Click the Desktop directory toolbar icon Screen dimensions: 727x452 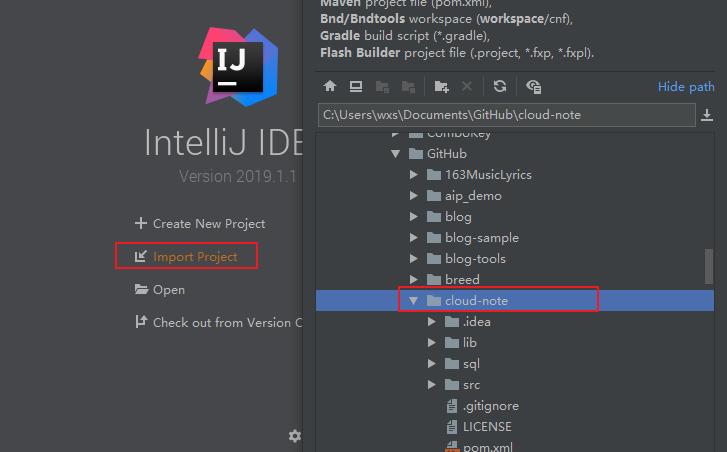(x=356, y=86)
